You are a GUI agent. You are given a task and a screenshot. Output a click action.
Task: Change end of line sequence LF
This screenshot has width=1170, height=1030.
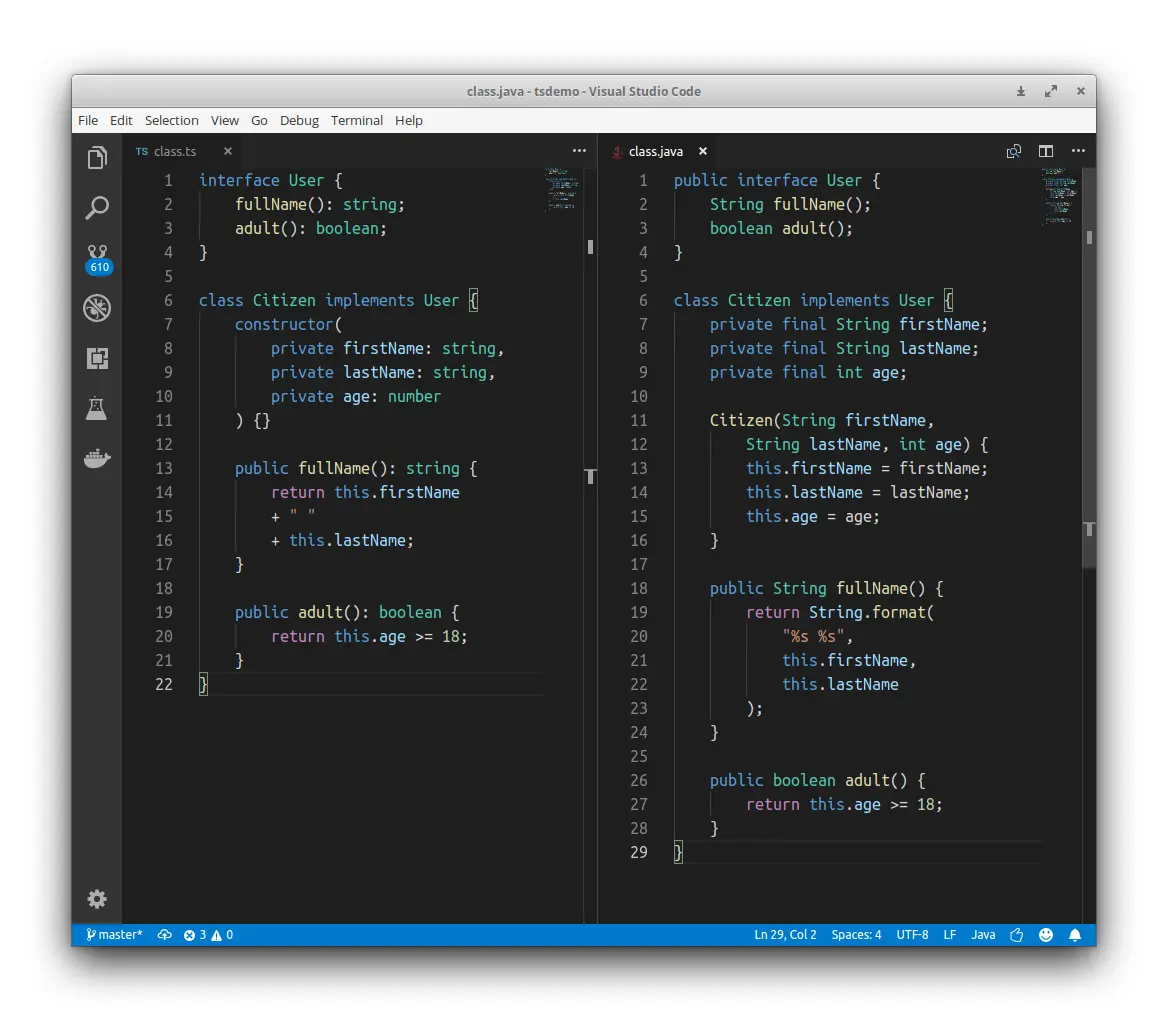[x=949, y=934]
